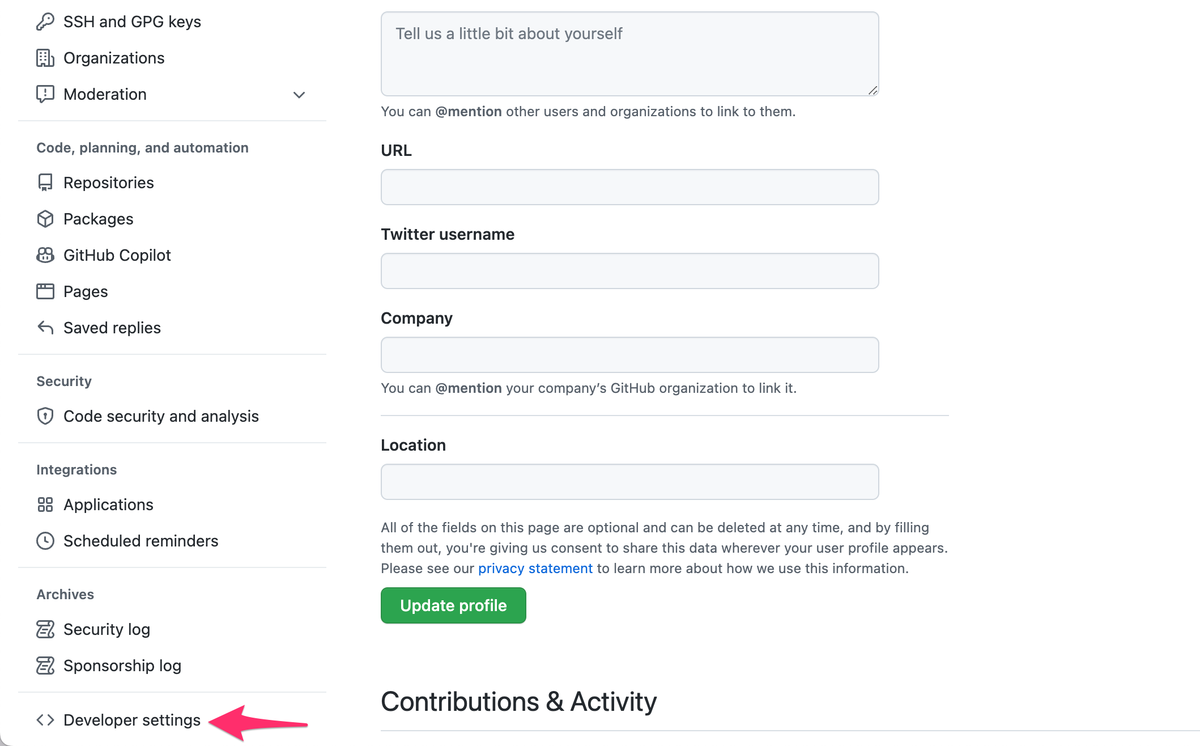Screen dimensions: 1200x746
Task: Focus the URL input field
Action: click(629, 187)
